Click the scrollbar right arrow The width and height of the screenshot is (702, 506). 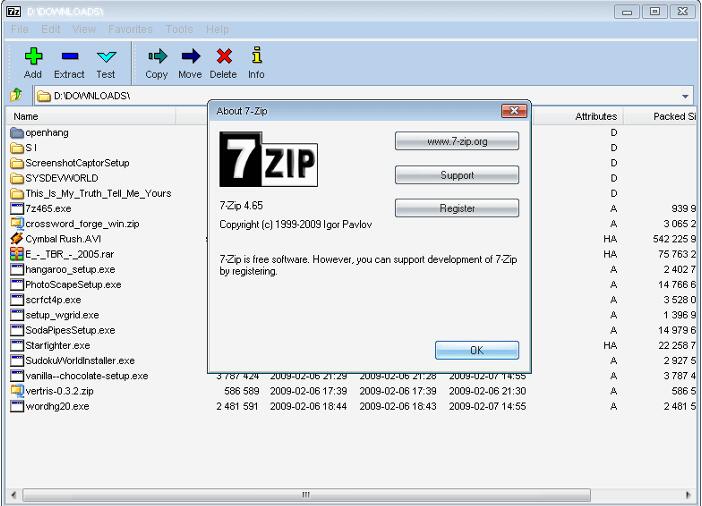coord(688,494)
